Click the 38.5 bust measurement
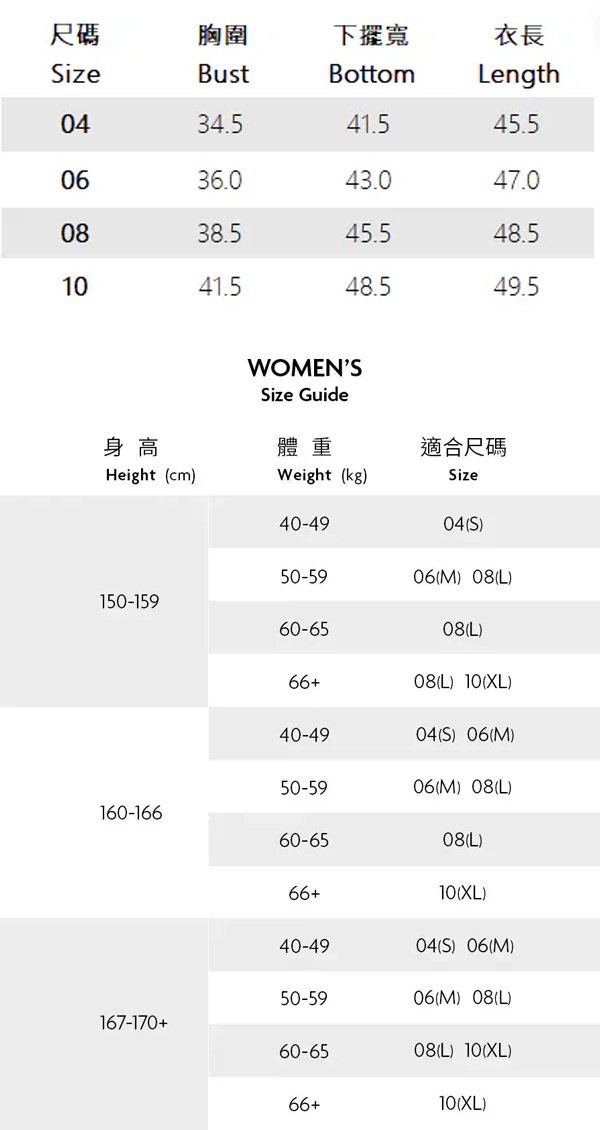 [219, 233]
